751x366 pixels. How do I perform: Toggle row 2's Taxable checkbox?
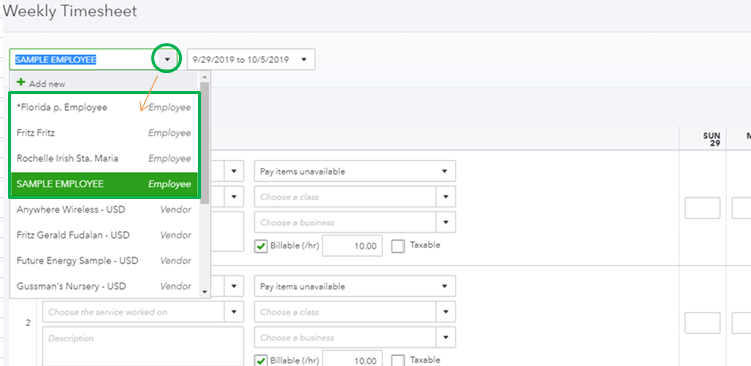[x=398, y=361]
